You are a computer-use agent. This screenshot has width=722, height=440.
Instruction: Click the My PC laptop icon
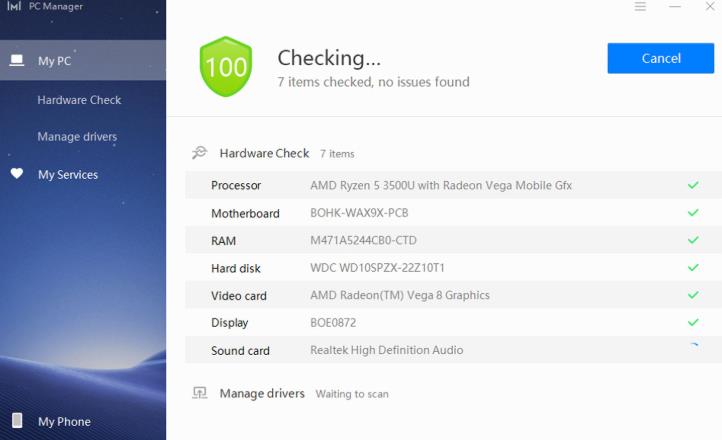17,61
